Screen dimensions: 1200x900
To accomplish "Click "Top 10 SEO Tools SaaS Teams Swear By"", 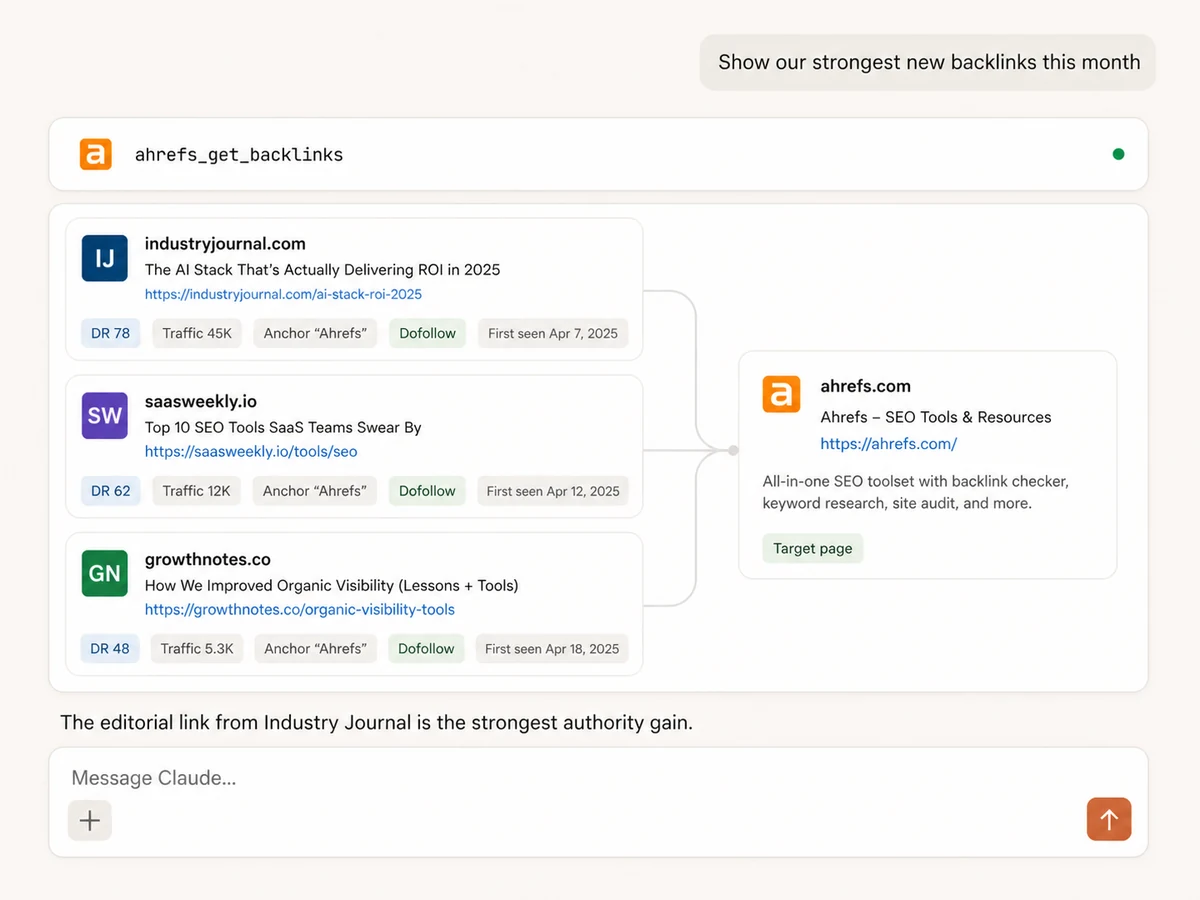I will click(283, 427).
